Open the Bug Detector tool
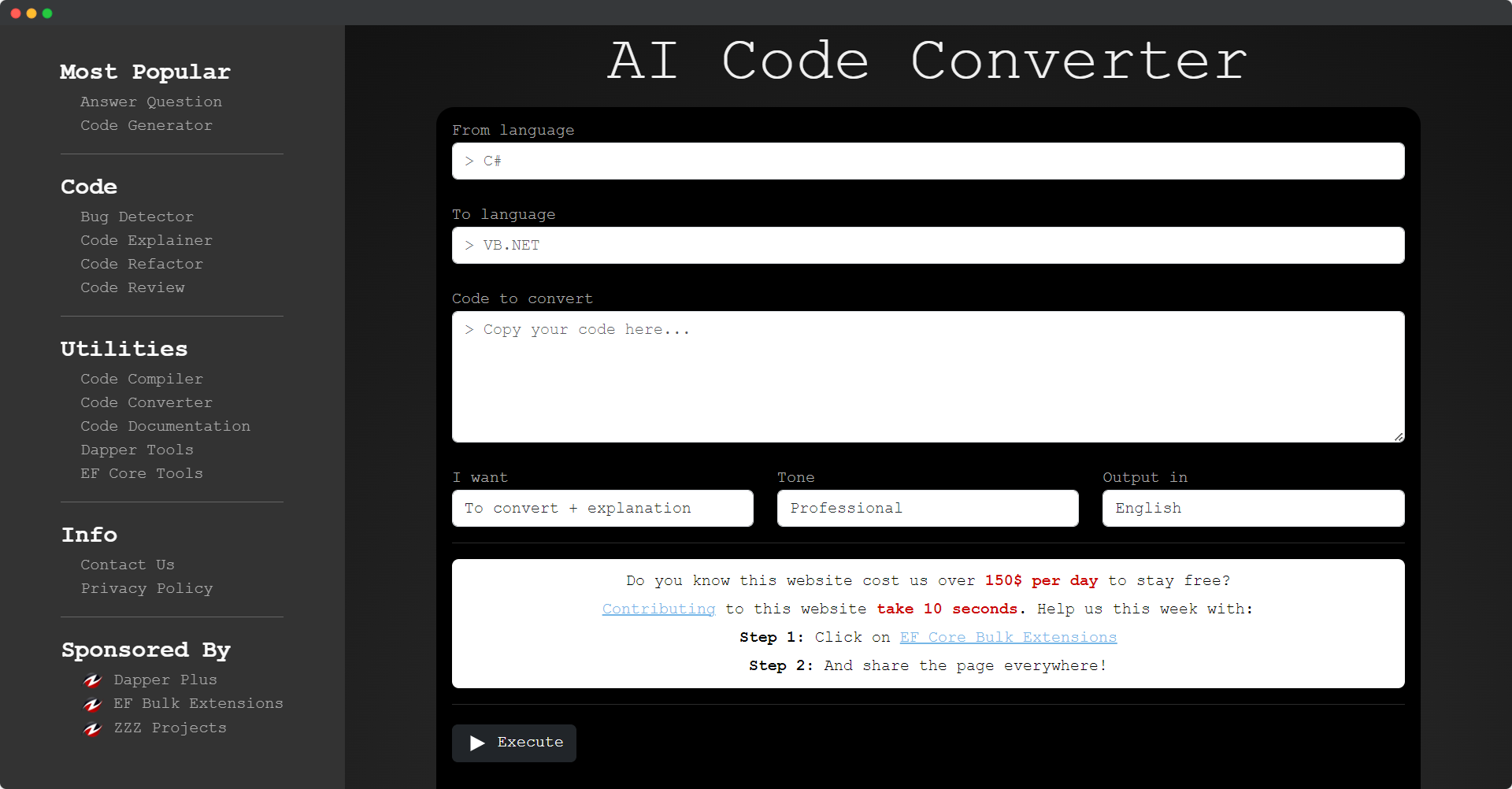 [136, 217]
